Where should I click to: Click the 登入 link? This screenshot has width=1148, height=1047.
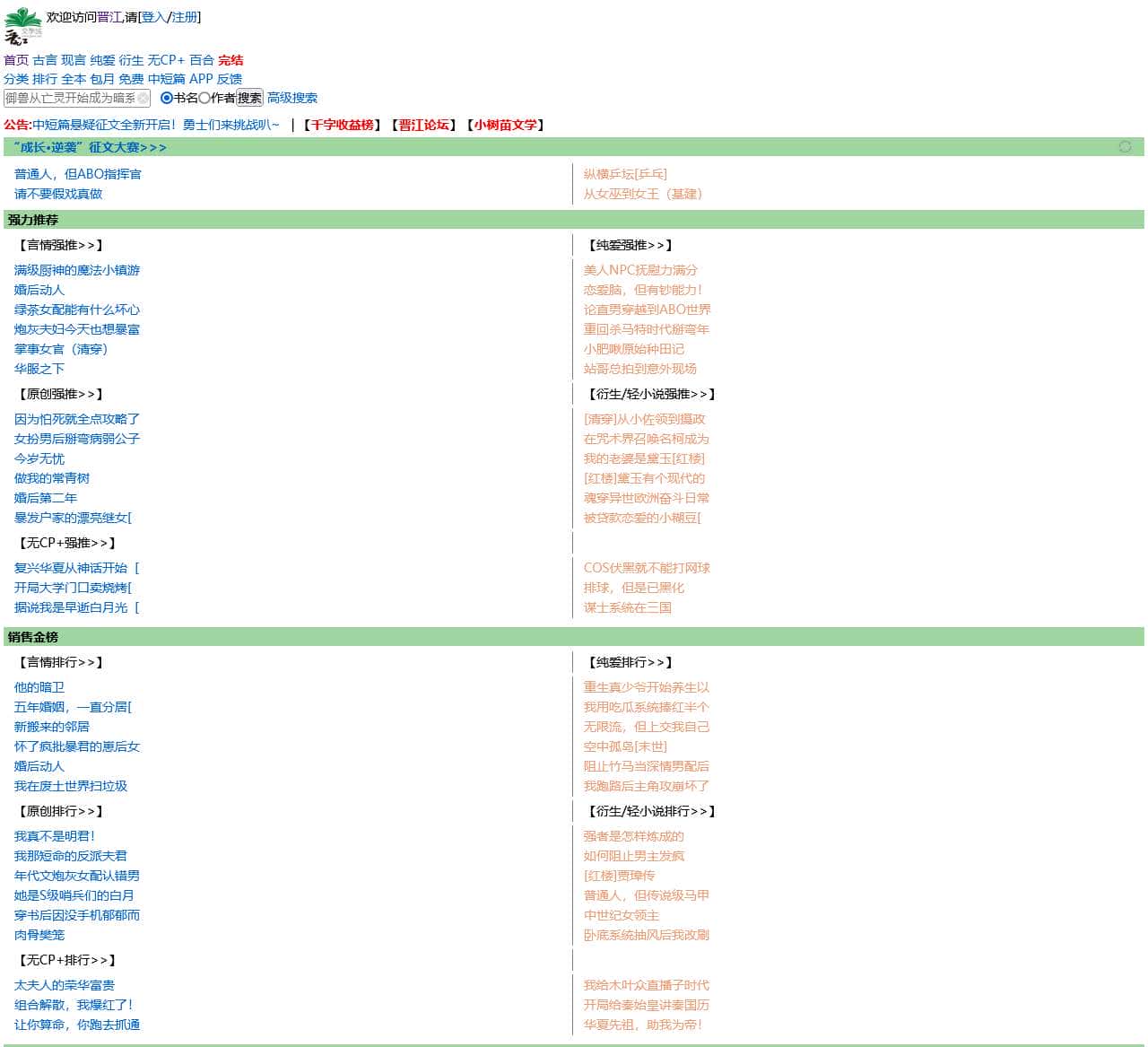[154, 17]
